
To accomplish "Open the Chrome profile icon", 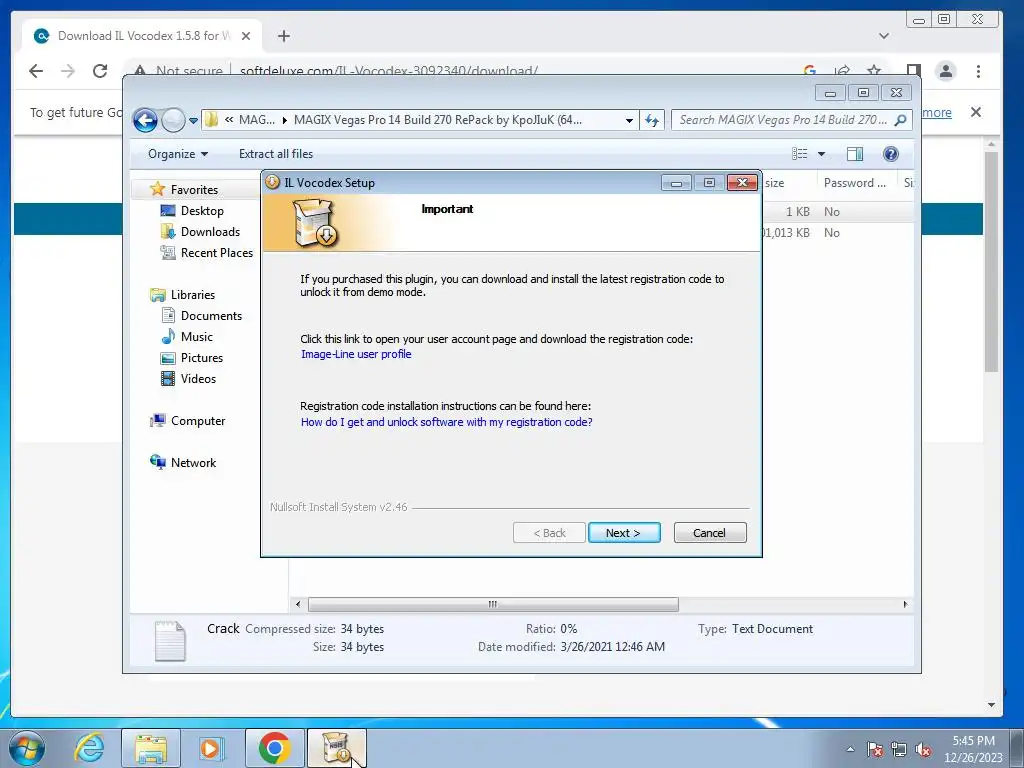I will [x=946, y=71].
